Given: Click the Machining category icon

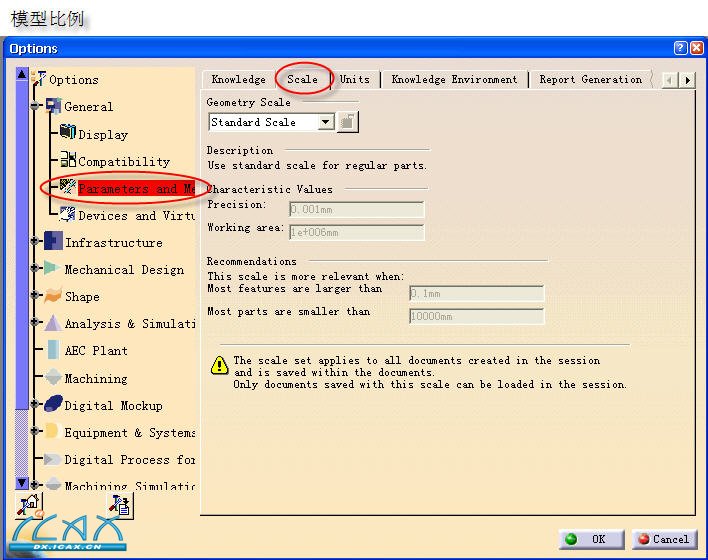Looking at the screenshot, I should tap(53, 377).
